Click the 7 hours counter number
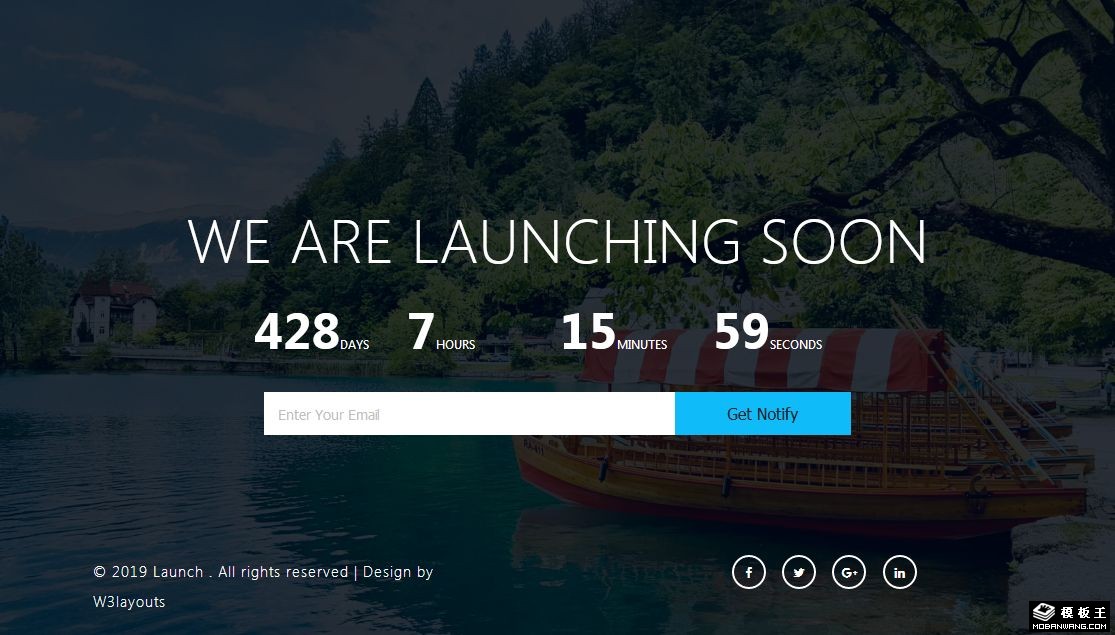 tap(421, 332)
